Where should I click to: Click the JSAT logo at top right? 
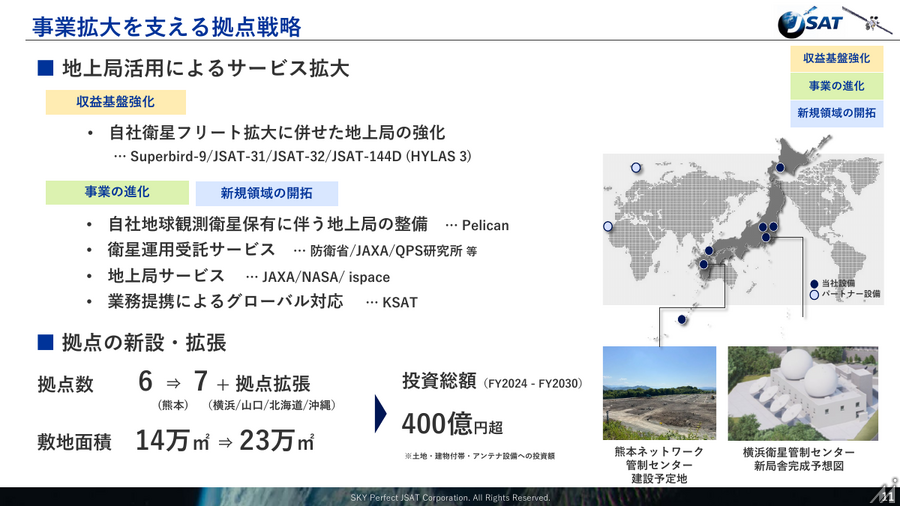[x=810, y=24]
